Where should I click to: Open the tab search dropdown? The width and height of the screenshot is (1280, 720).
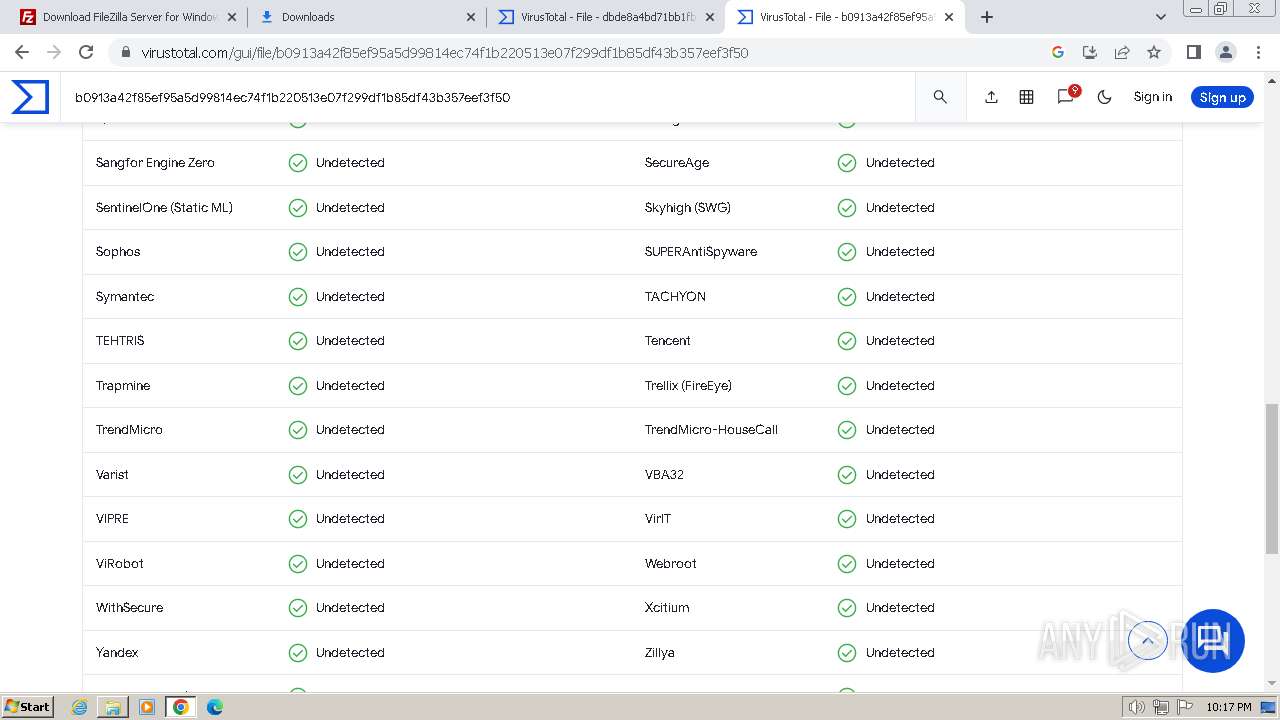coord(1161,17)
